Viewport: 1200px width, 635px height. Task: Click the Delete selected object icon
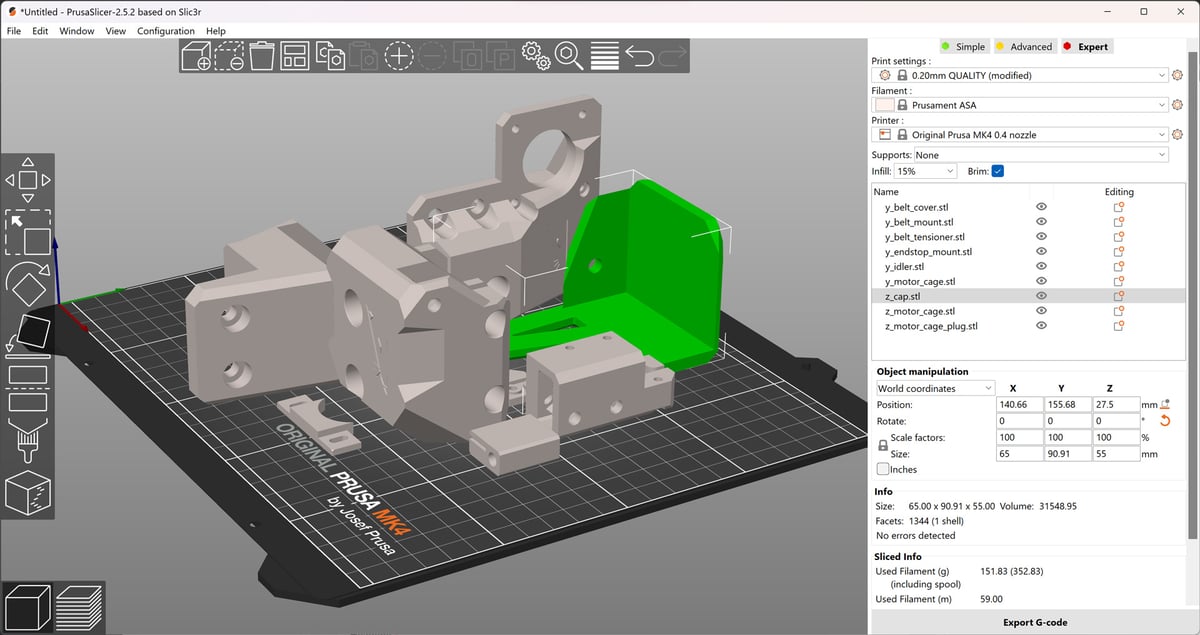coord(229,55)
